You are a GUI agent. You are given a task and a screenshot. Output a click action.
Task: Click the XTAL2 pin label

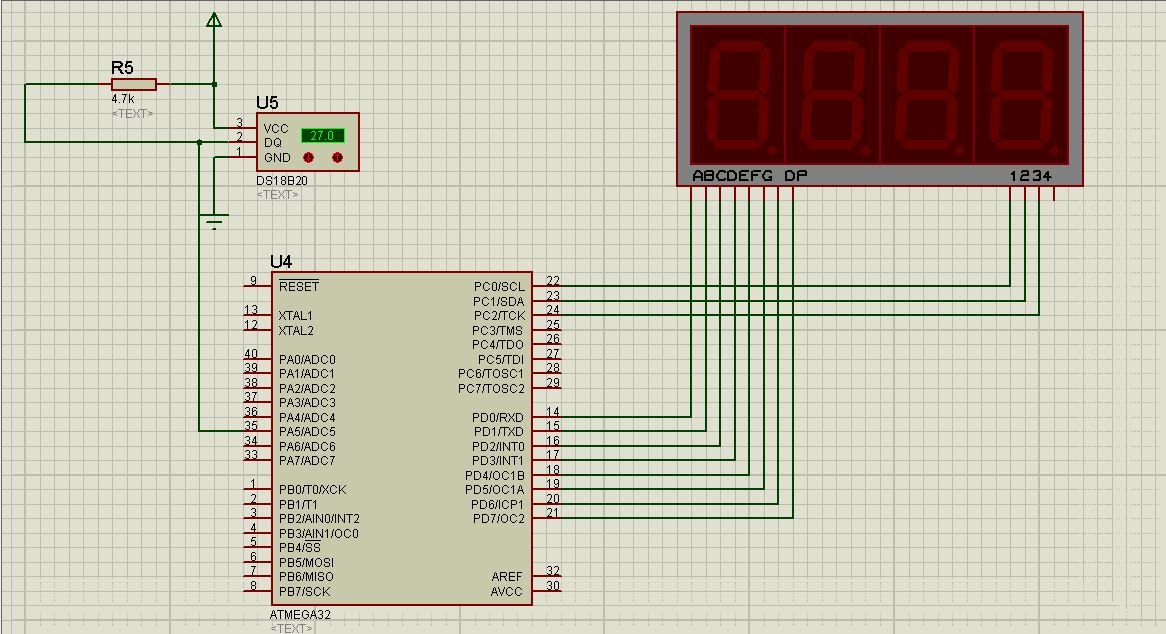pyautogui.click(x=296, y=331)
